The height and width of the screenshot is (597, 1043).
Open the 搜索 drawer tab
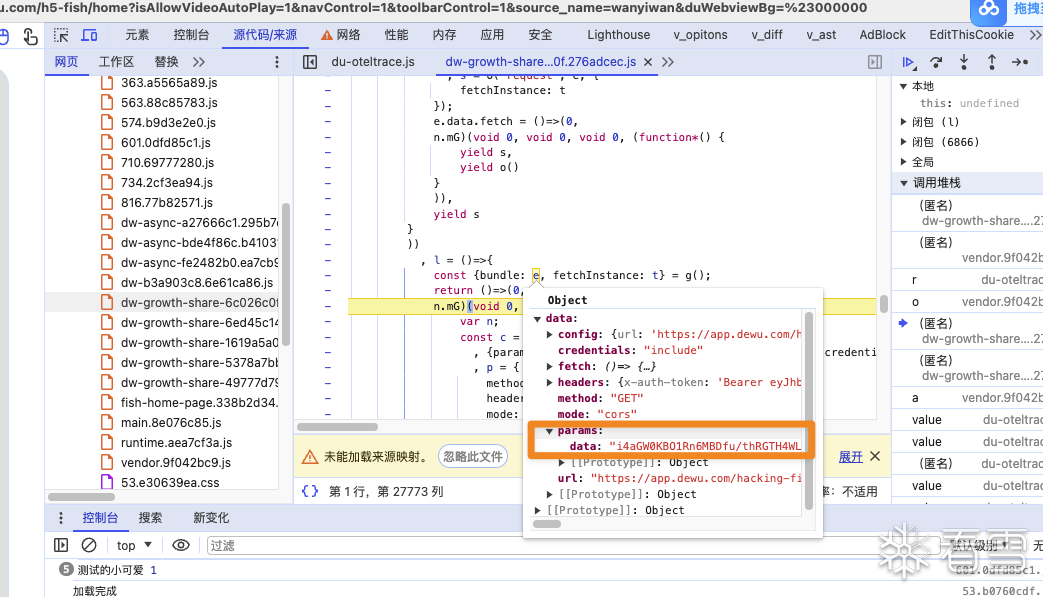point(150,518)
